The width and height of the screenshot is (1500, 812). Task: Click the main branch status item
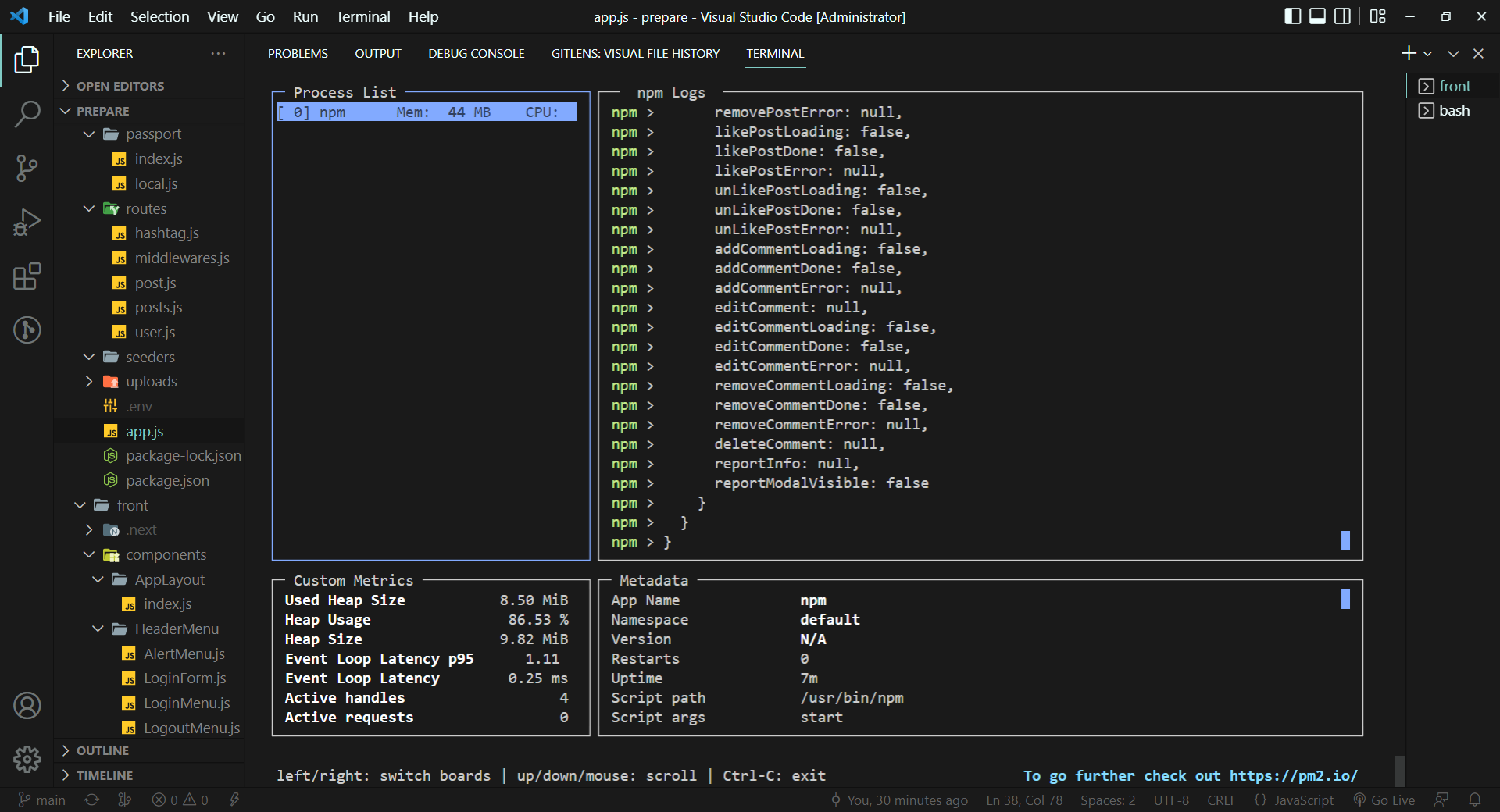click(x=42, y=800)
